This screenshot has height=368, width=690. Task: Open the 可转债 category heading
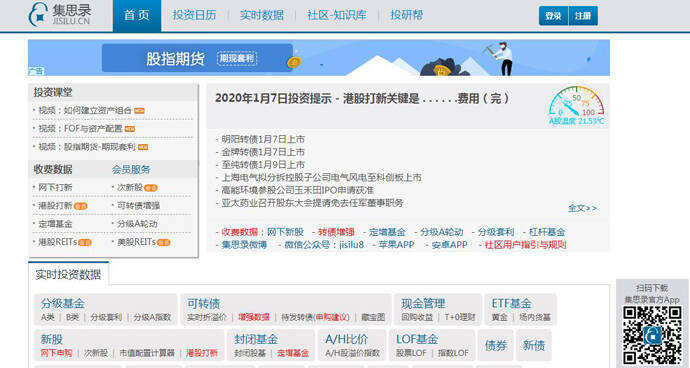point(203,304)
